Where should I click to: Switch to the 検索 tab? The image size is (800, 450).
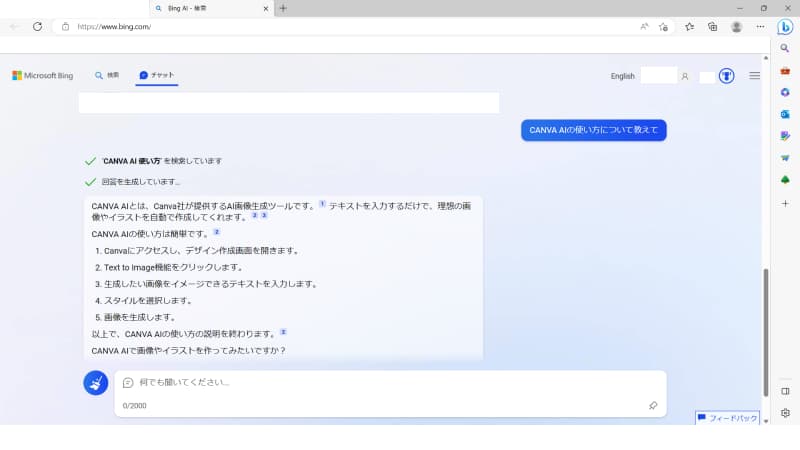coord(107,75)
